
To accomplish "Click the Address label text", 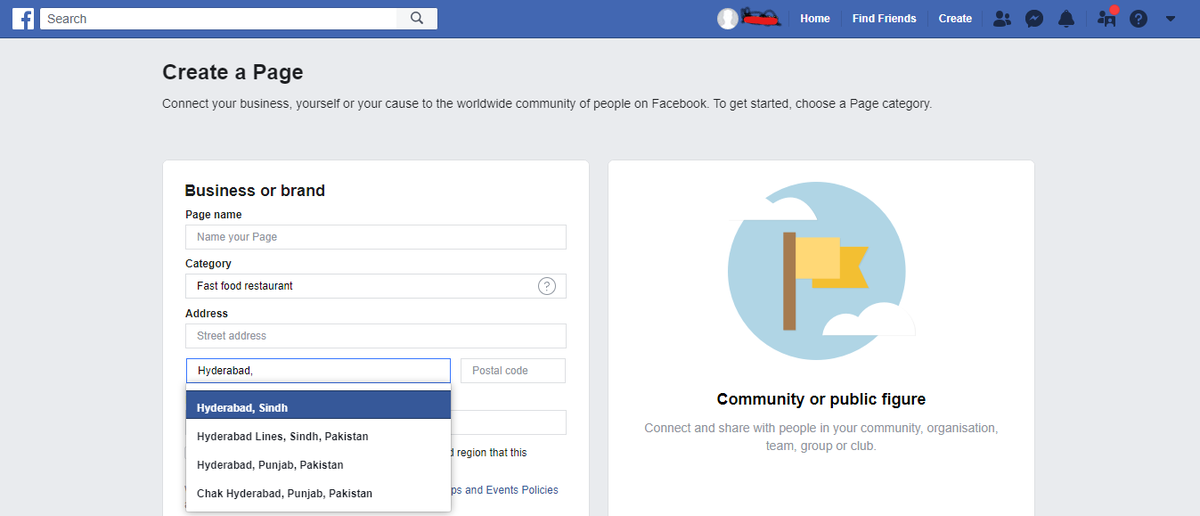I will [x=207, y=313].
